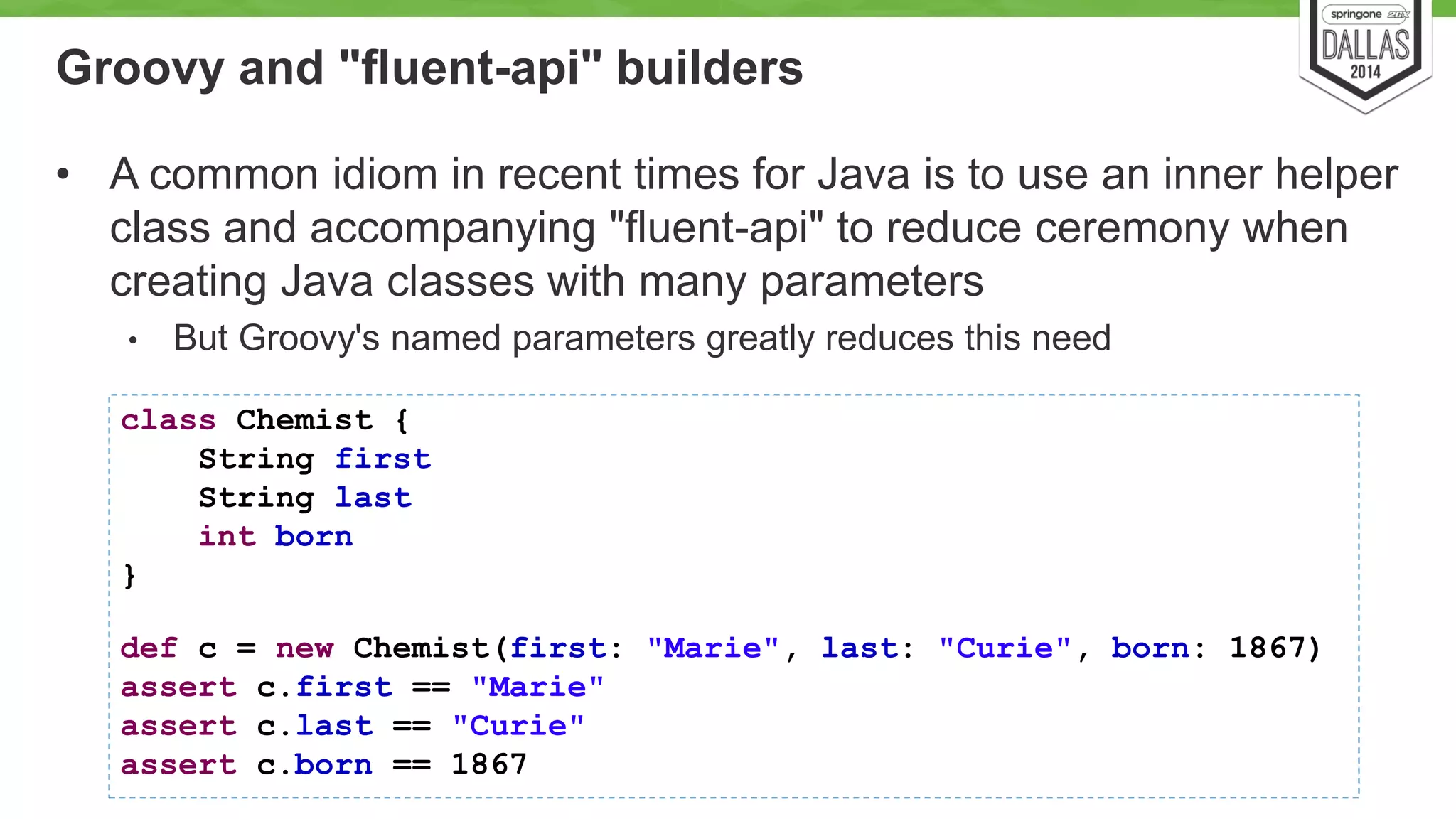Click the sub-bullet dot before 'But Groovy's'

(x=133, y=341)
